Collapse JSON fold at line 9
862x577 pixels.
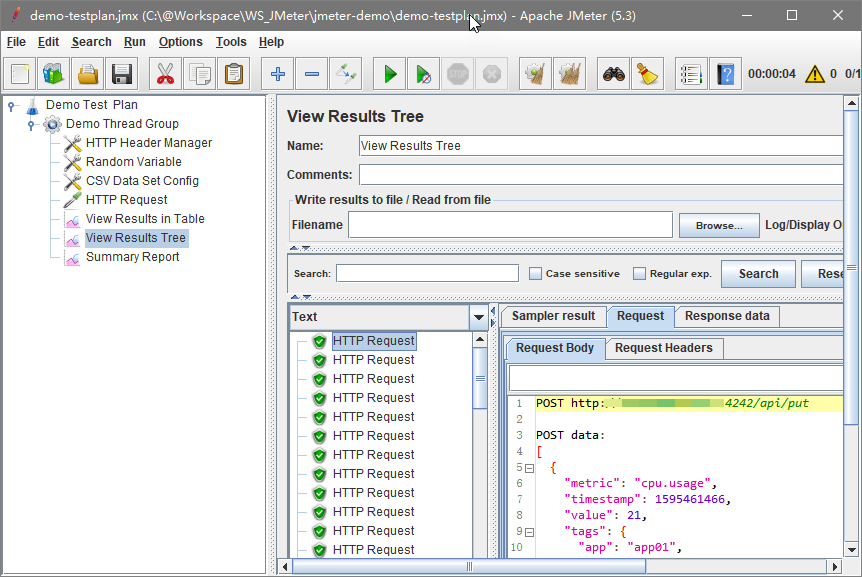(x=529, y=532)
